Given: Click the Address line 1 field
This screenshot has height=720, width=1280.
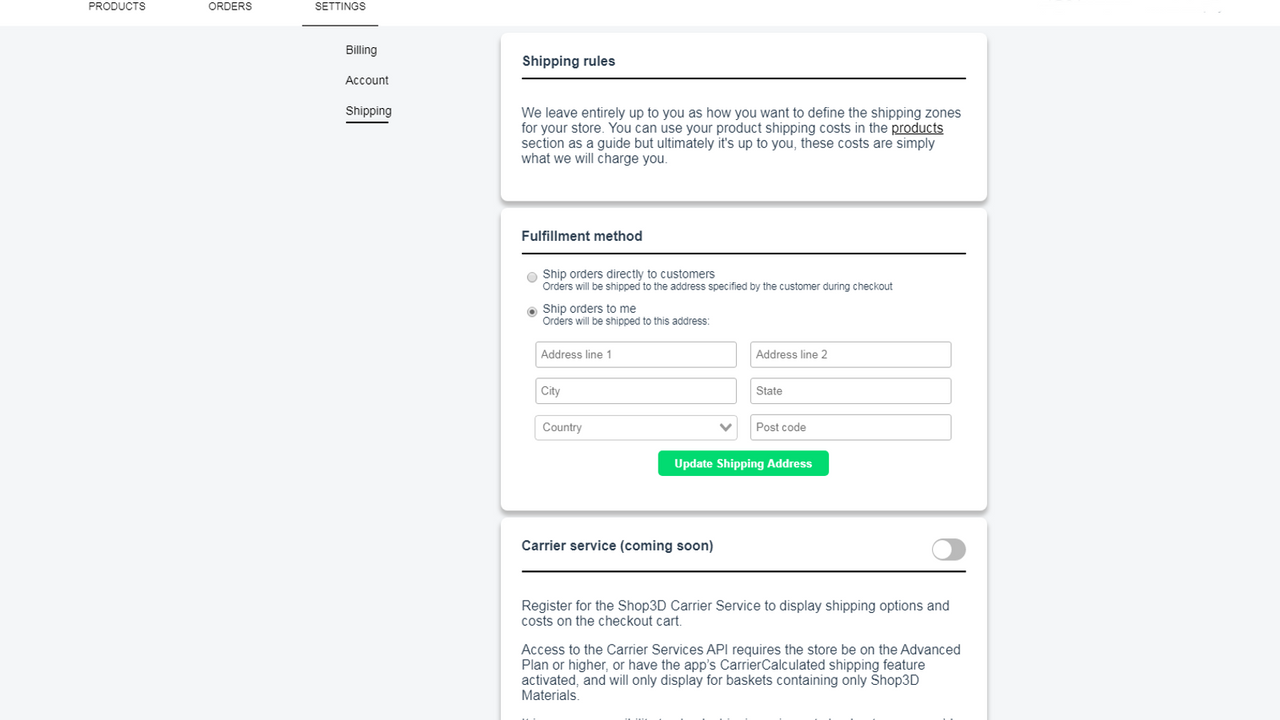Looking at the screenshot, I should click(x=635, y=354).
